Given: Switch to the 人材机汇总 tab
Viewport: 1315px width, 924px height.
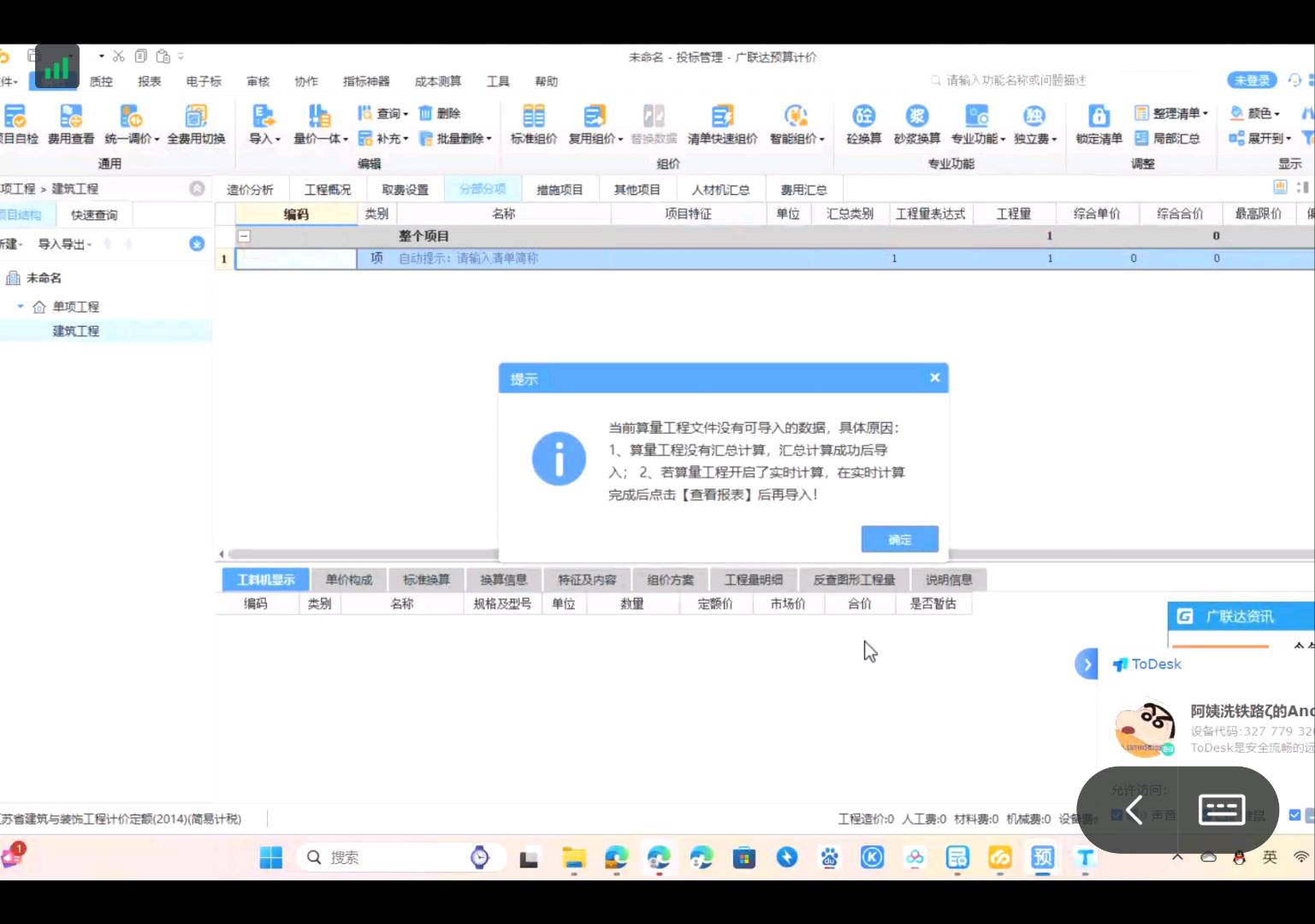Looking at the screenshot, I should (x=720, y=189).
